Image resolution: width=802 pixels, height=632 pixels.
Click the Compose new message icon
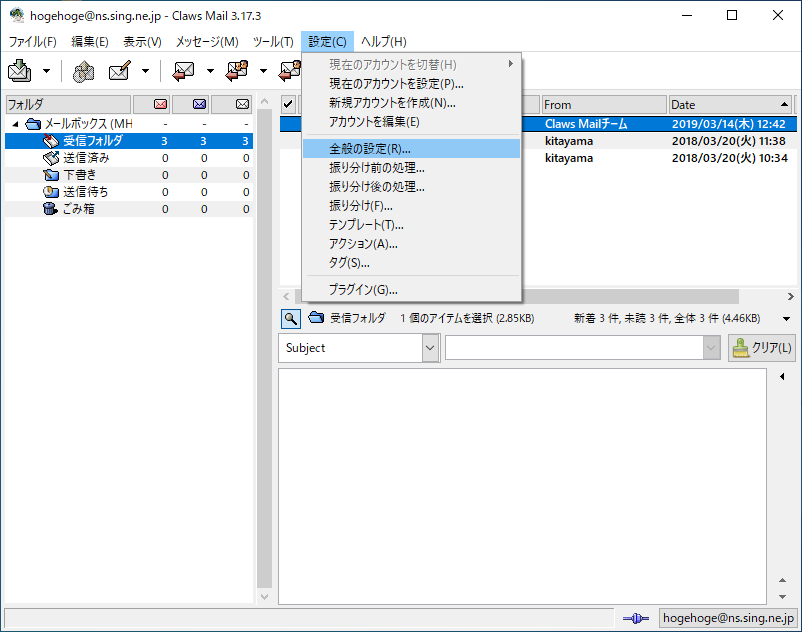tap(119, 71)
